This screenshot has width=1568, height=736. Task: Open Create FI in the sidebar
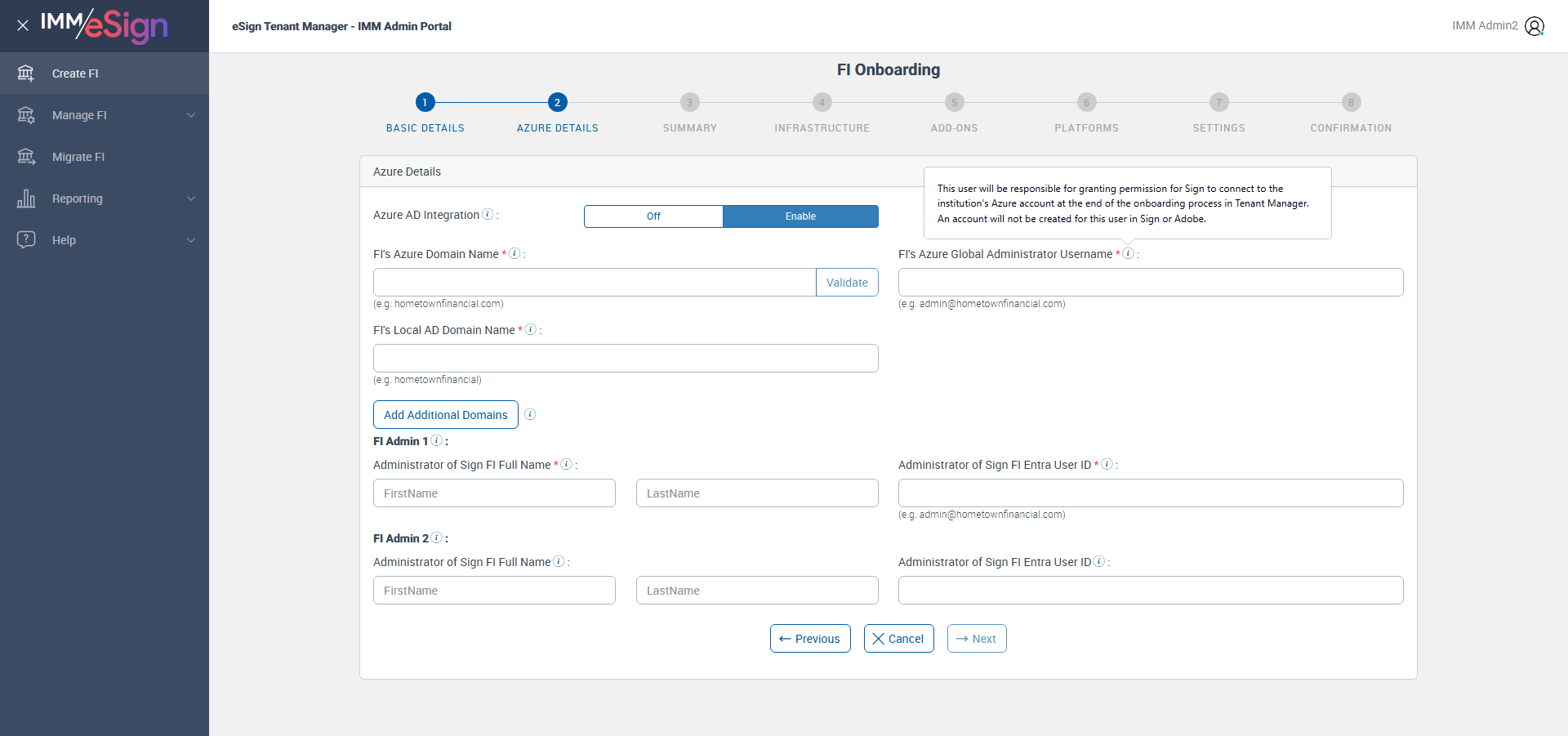pos(75,74)
